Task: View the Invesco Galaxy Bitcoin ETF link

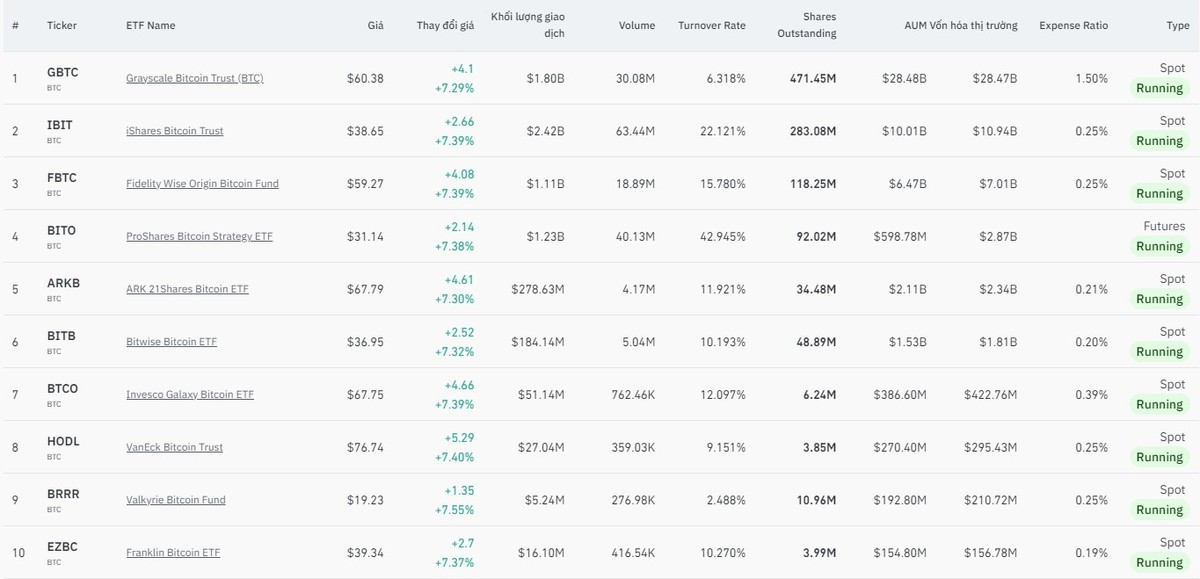Action: [189, 394]
